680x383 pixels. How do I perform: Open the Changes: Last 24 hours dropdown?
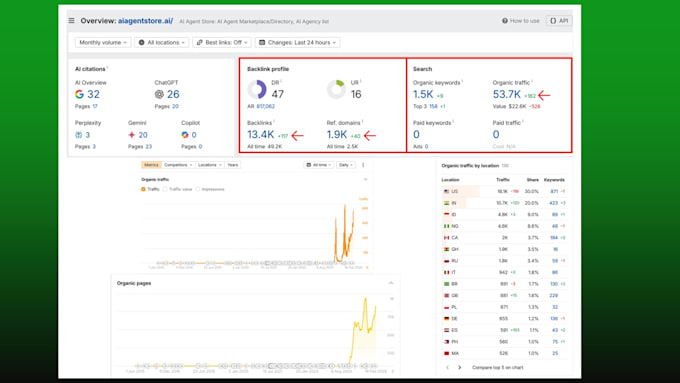click(x=298, y=43)
